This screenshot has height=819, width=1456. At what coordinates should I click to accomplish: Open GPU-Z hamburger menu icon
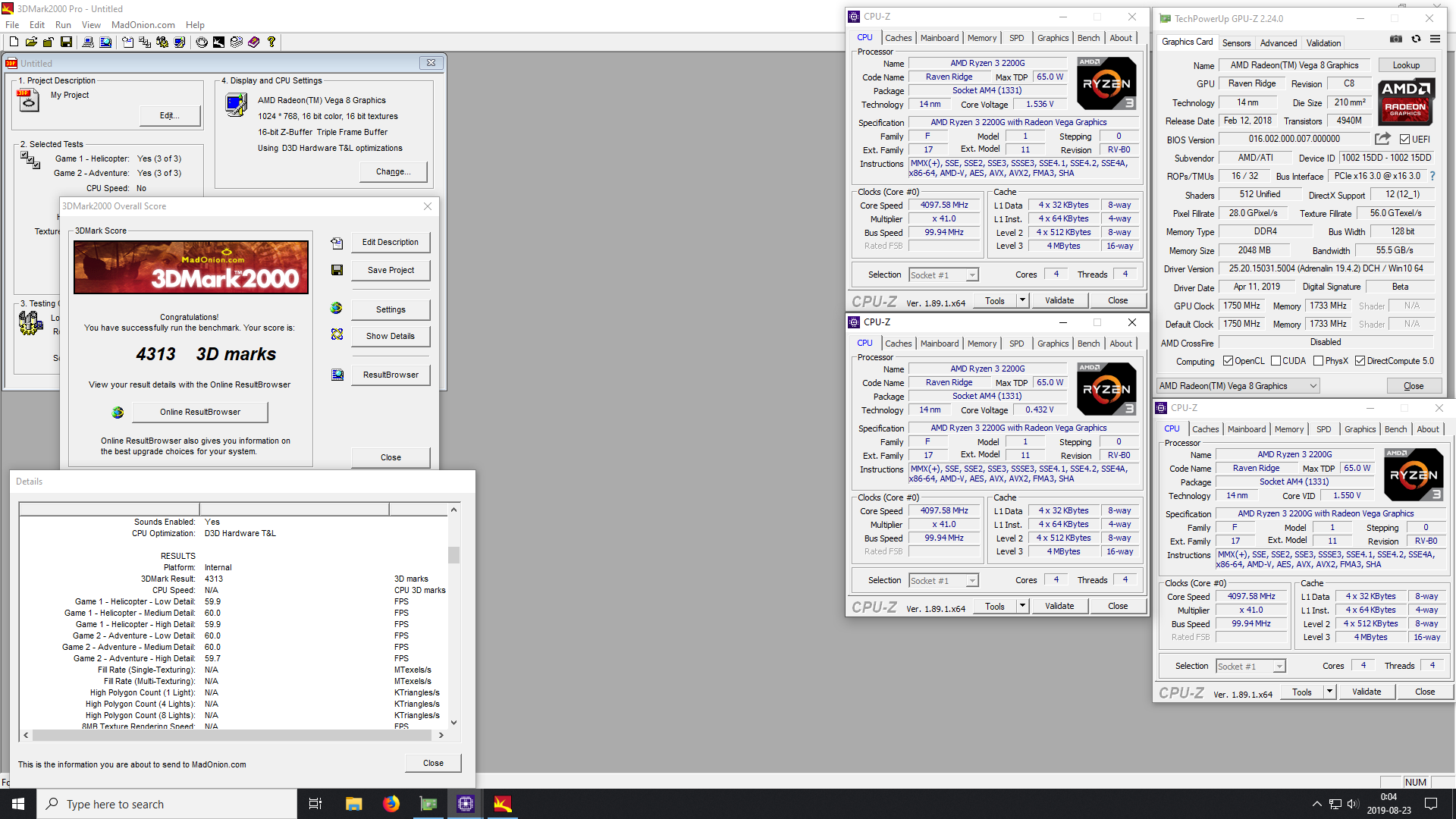click(x=1435, y=39)
